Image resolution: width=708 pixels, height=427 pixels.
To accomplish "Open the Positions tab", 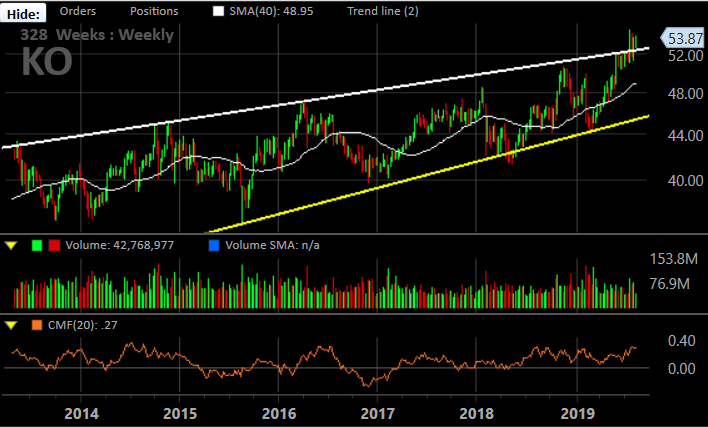I will [154, 11].
